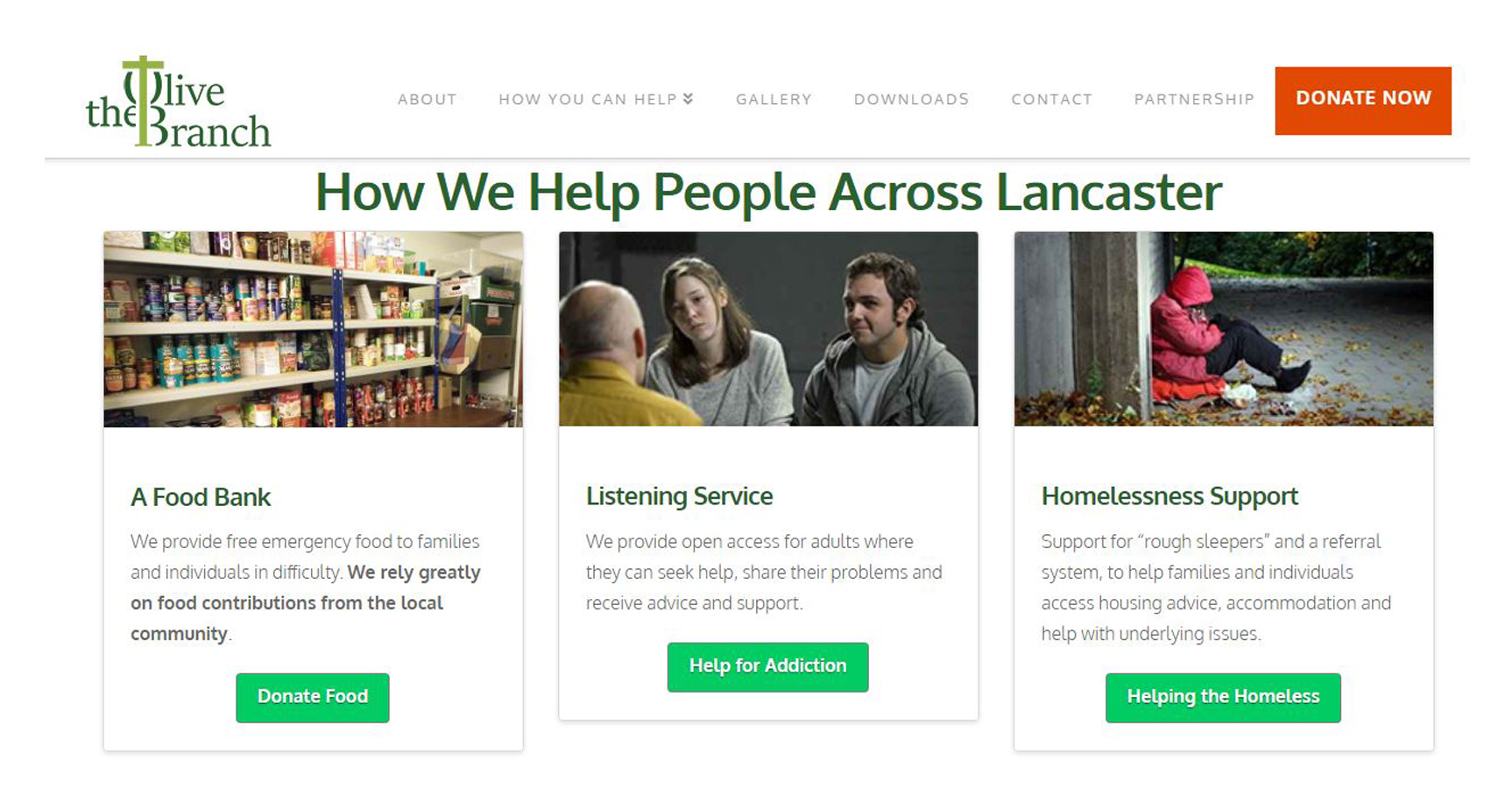
Task: Click the Helping the Homeless button
Action: pyautogui.click(x=1223, y=698)
